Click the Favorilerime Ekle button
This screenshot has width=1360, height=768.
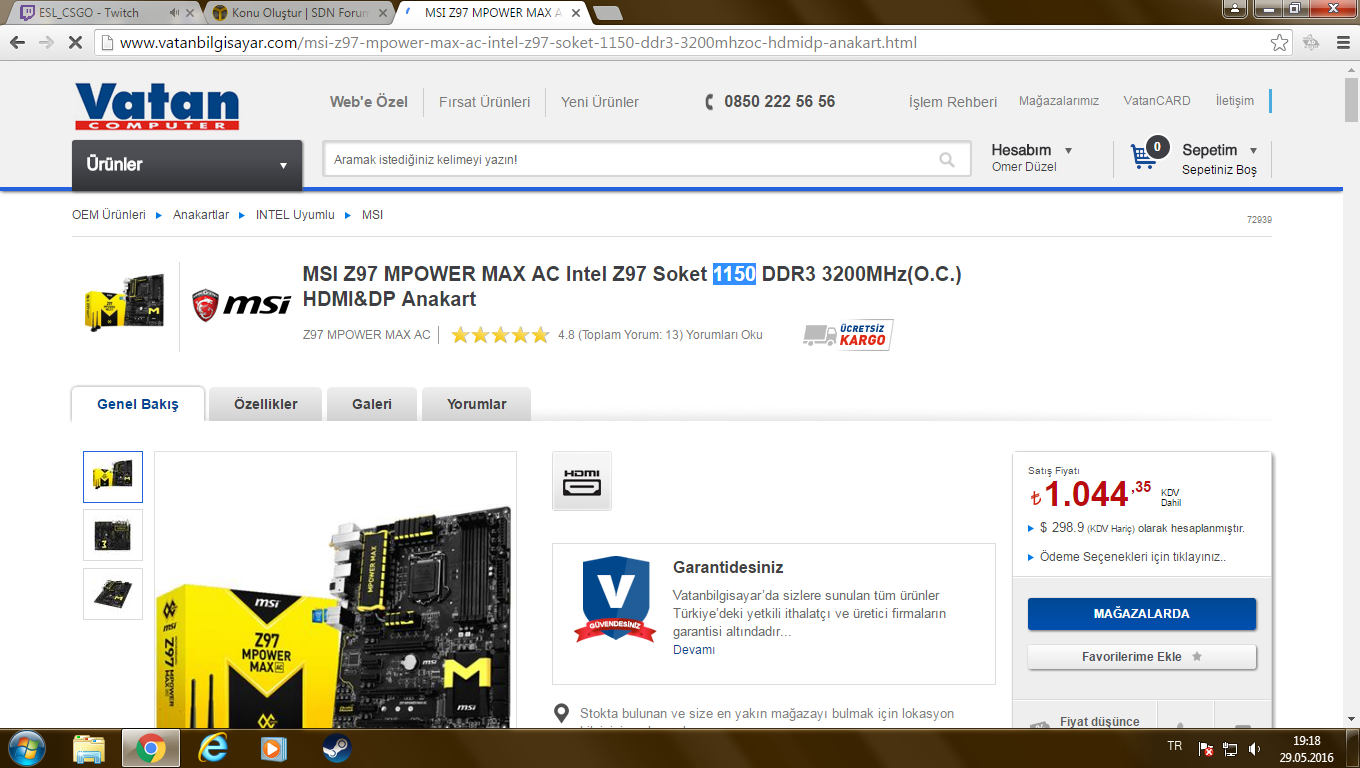tap(1142, 657)
